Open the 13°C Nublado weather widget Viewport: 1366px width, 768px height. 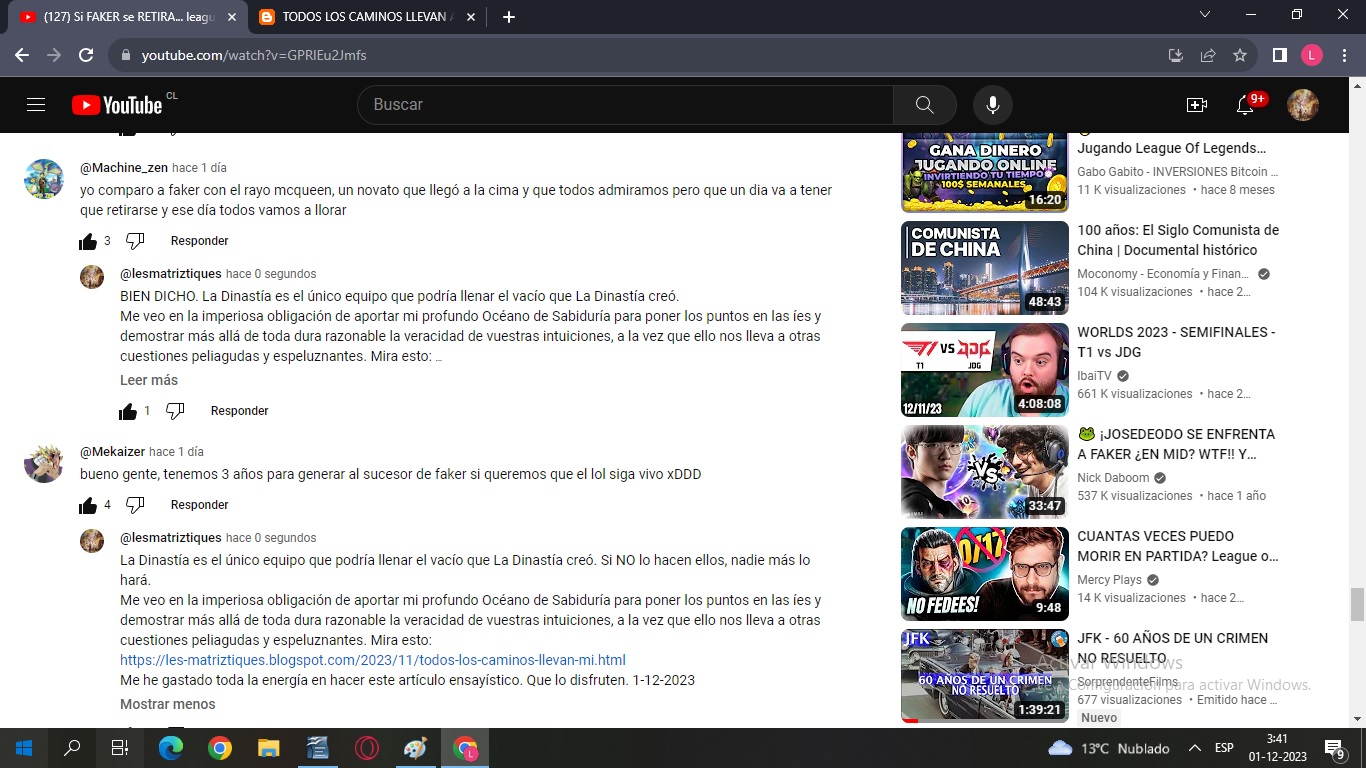point(1110,748)
